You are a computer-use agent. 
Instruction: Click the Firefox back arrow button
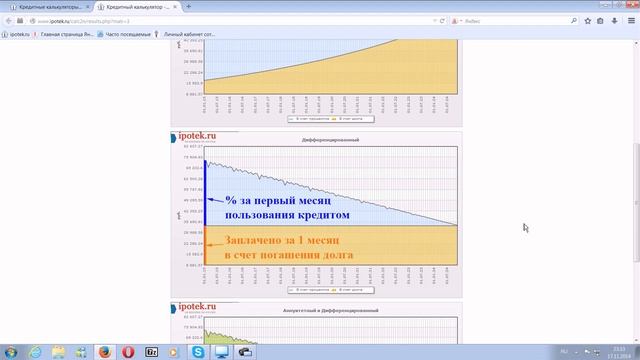(x=9, y=21)
